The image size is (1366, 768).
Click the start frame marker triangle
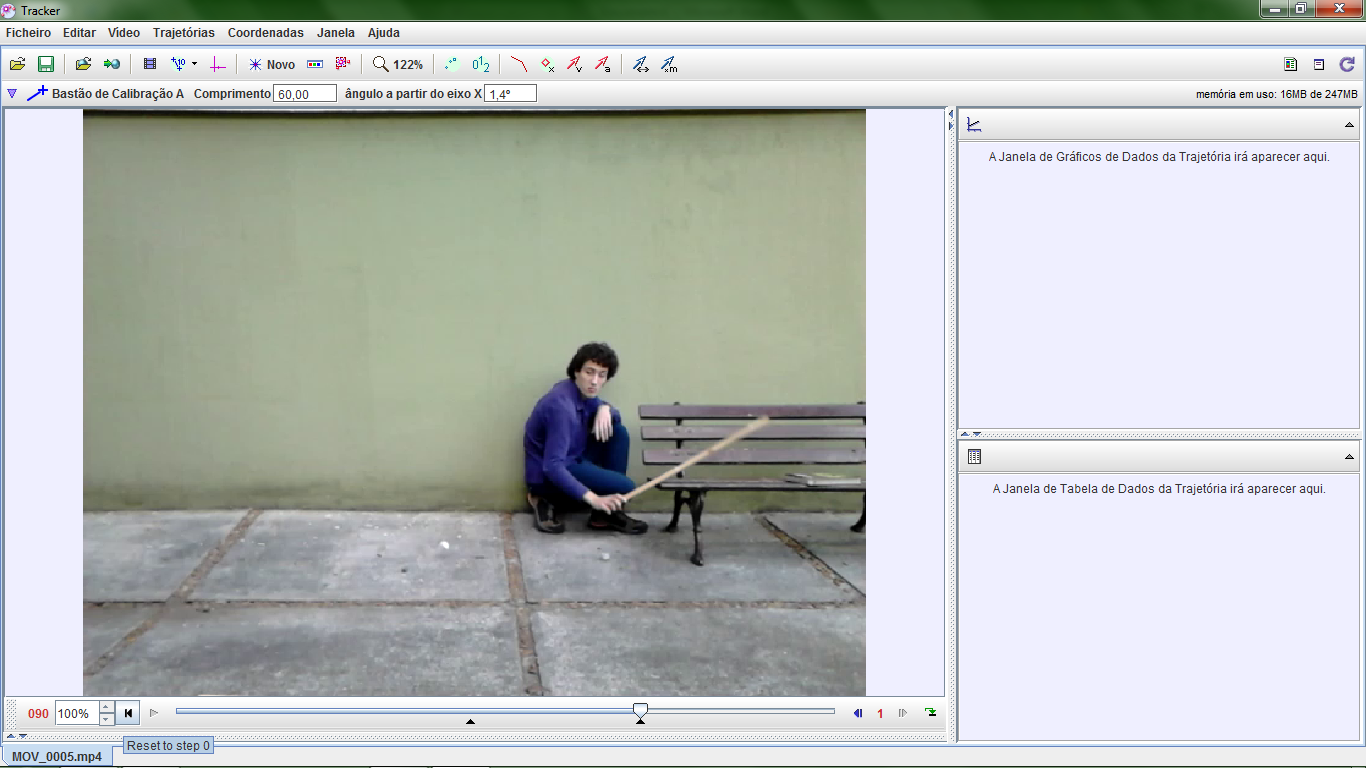click(x=470, y=721)
